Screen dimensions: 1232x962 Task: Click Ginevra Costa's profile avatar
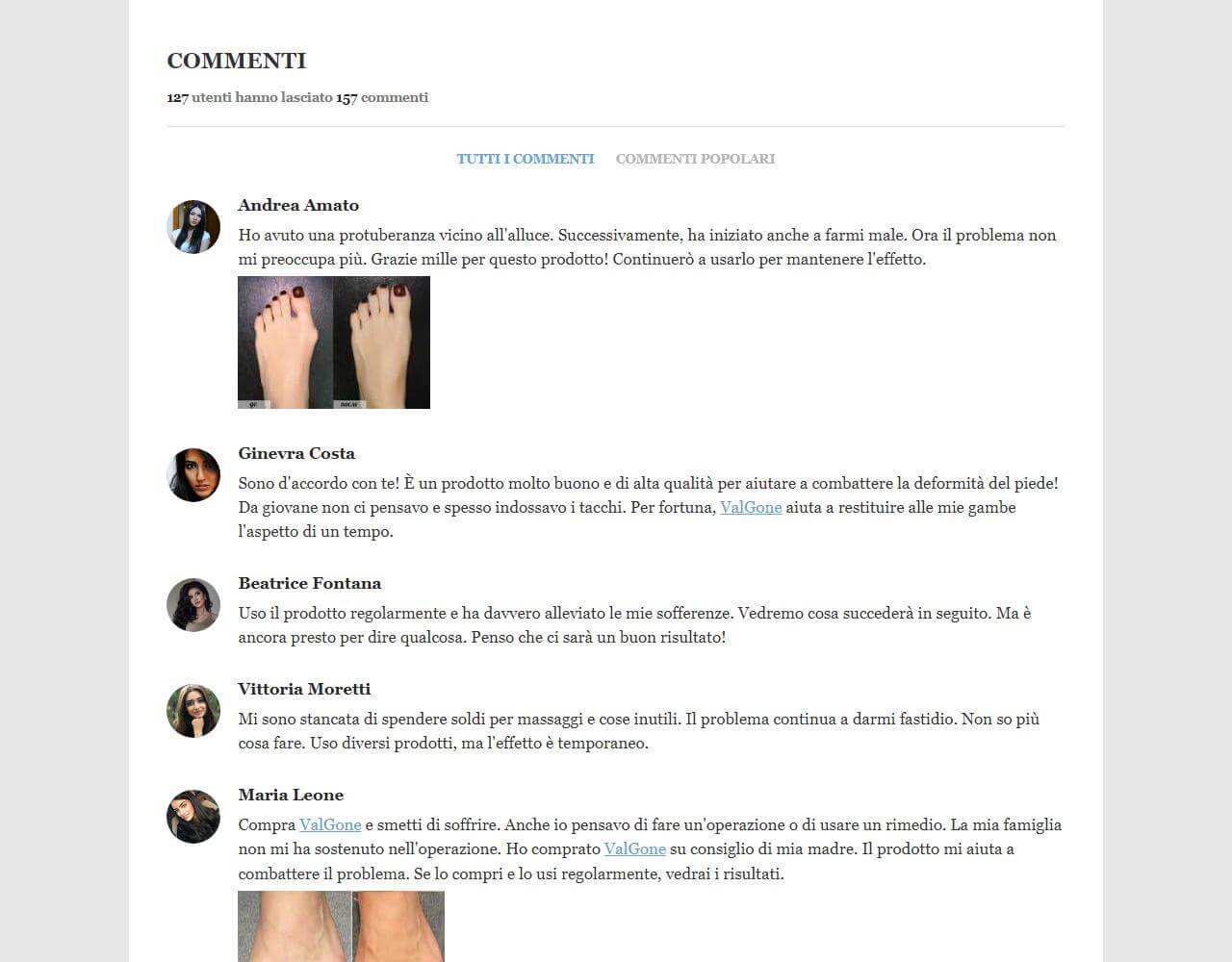[x=193, y=475]
